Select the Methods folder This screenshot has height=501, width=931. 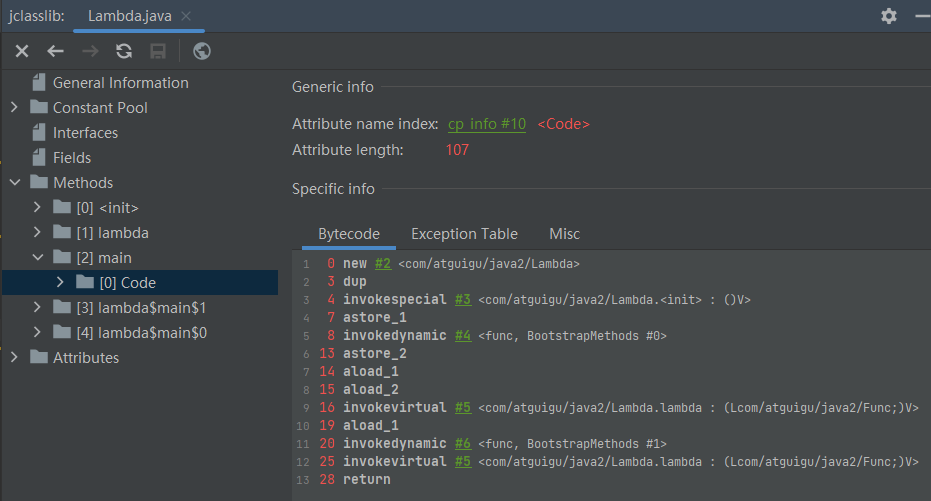point(83,183)
